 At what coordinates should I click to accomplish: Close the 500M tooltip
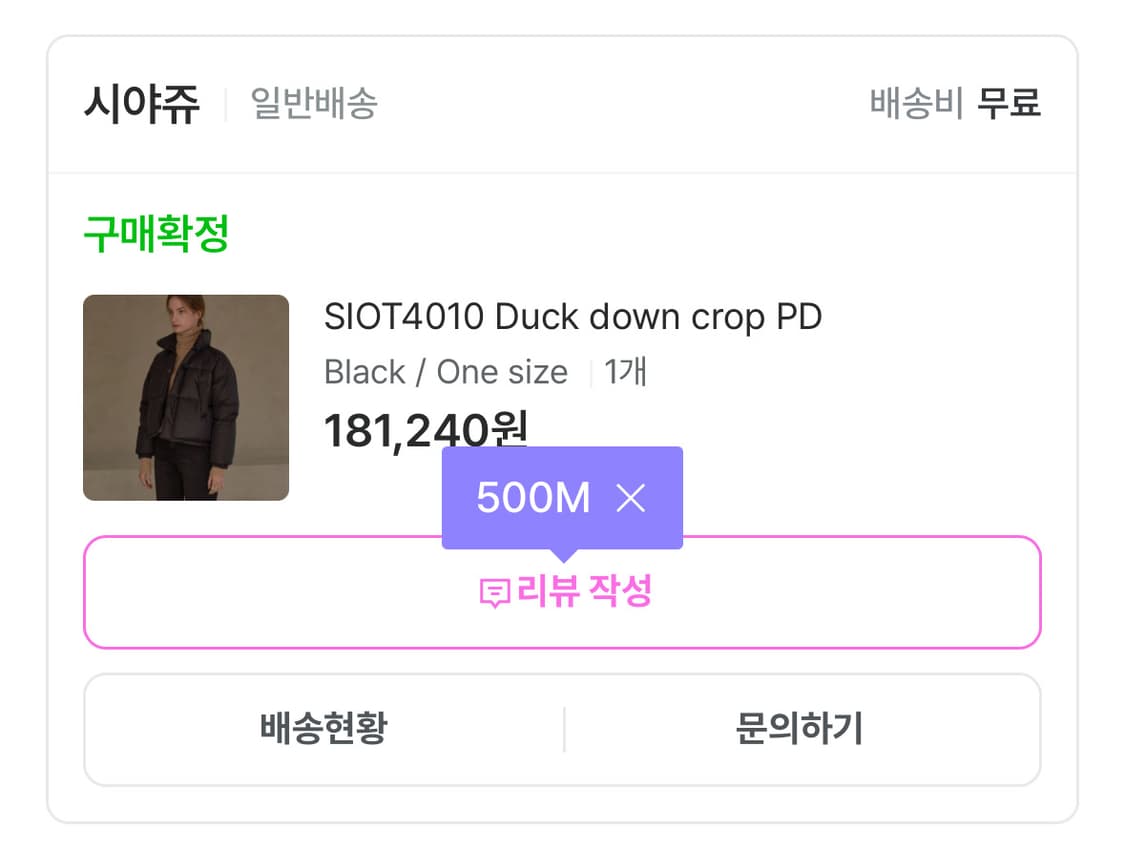point(630,498)
